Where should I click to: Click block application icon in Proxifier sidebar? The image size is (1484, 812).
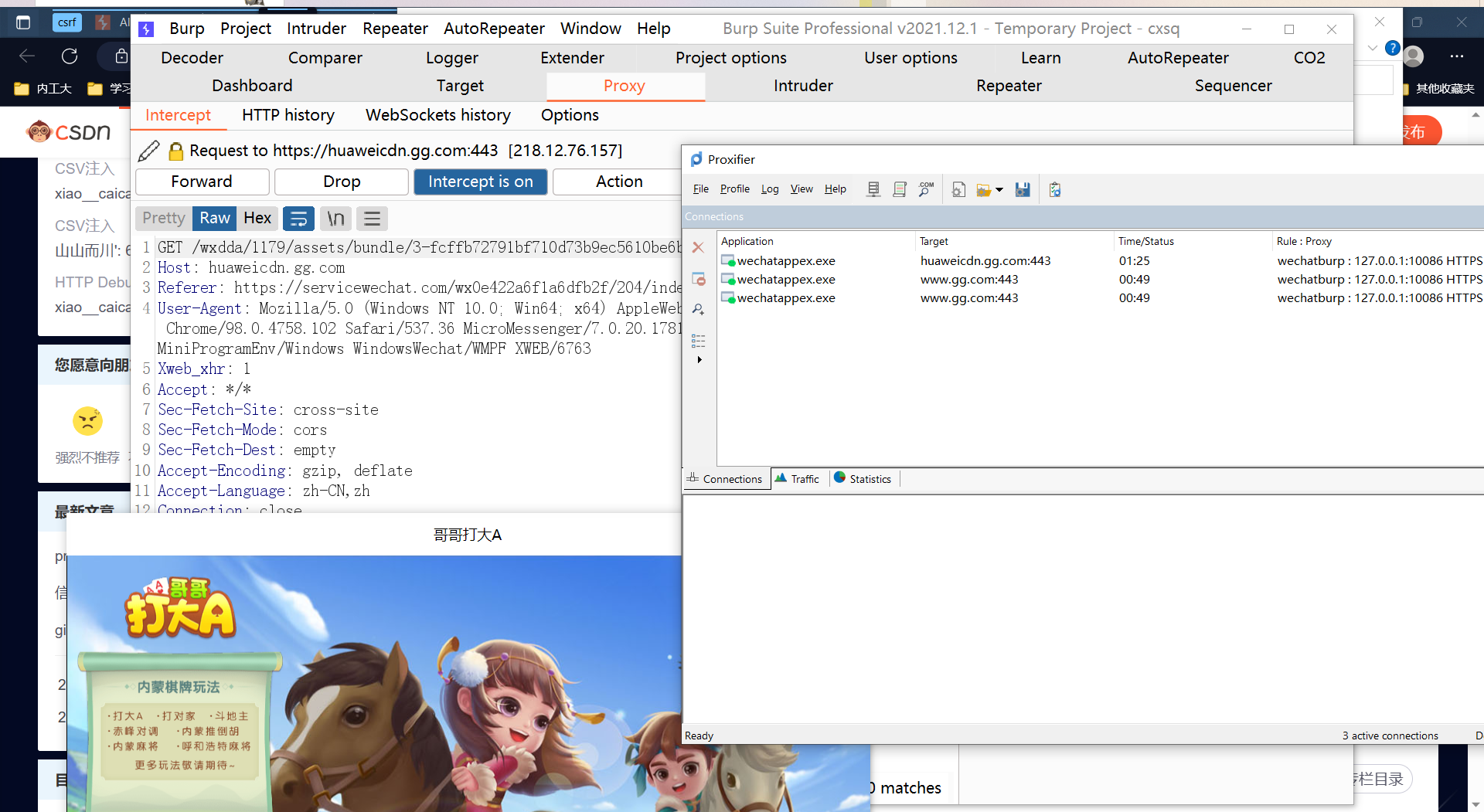pos(699,279)
